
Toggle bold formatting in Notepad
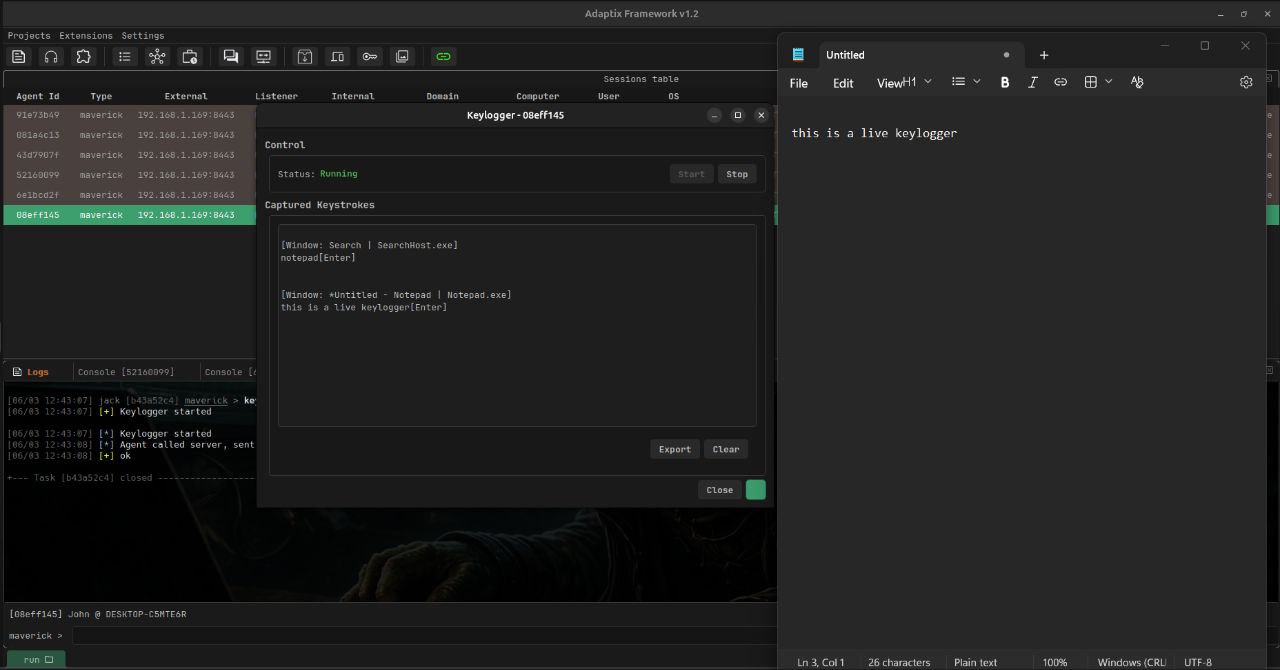pos(1005,83)
